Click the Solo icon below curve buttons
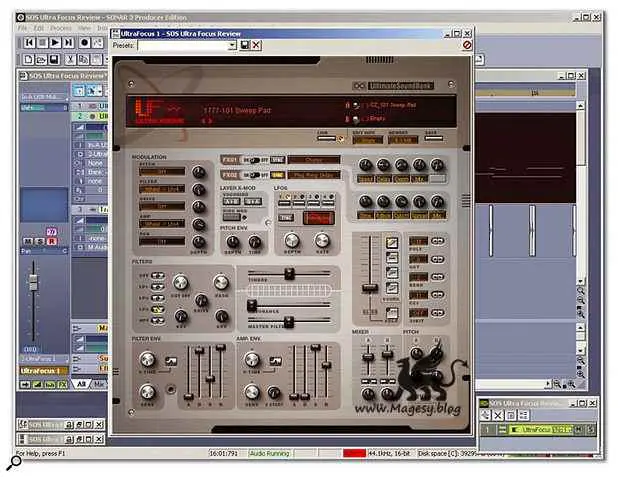The image size is (620, 477). pyautogui.click(x=392, y=313)
